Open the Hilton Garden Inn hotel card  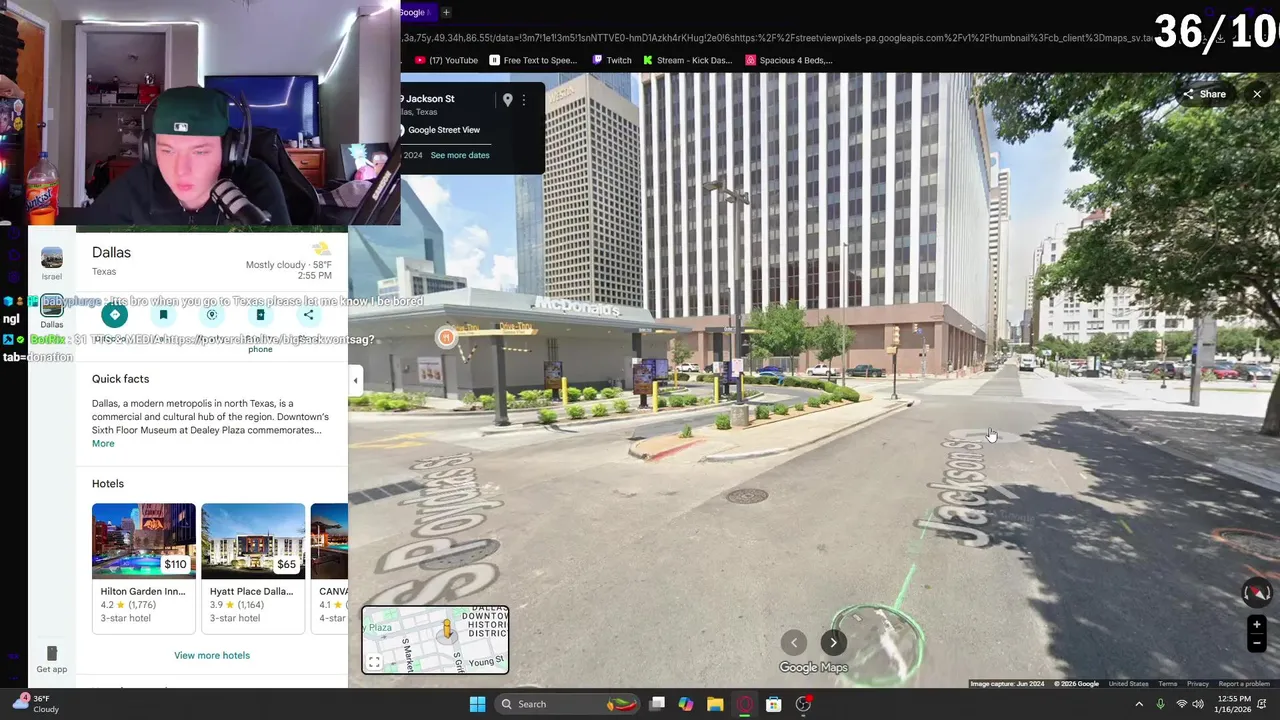click(x=144, y=568)
